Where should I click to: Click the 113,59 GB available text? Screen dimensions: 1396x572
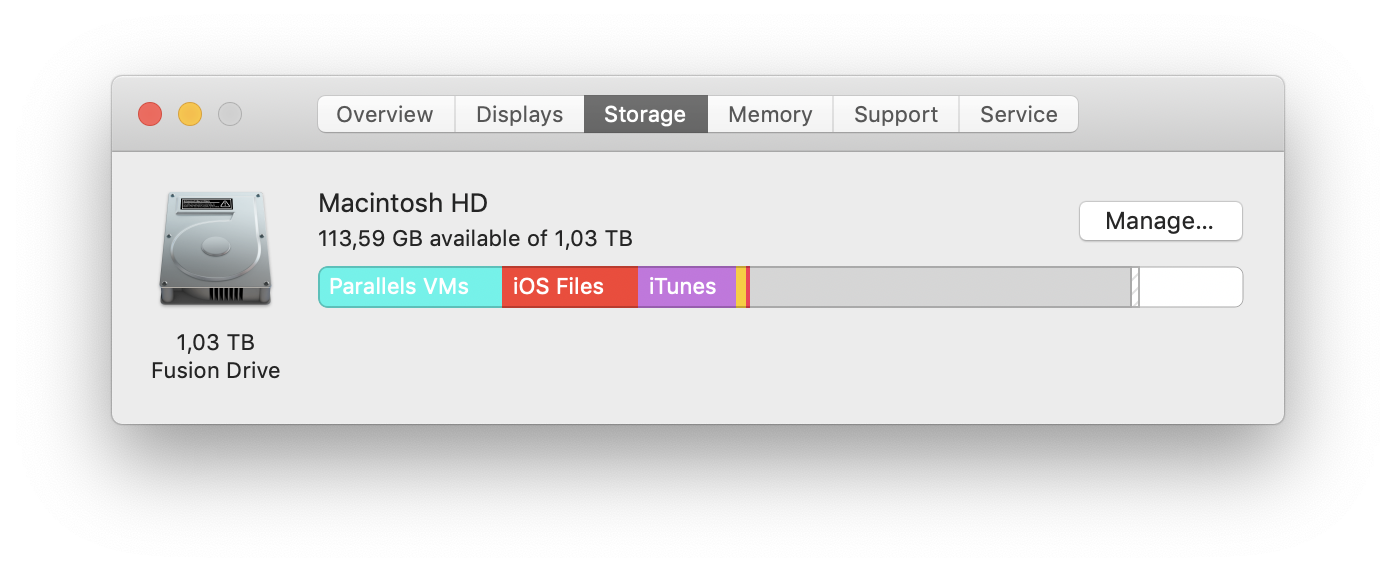pos(475,239)
